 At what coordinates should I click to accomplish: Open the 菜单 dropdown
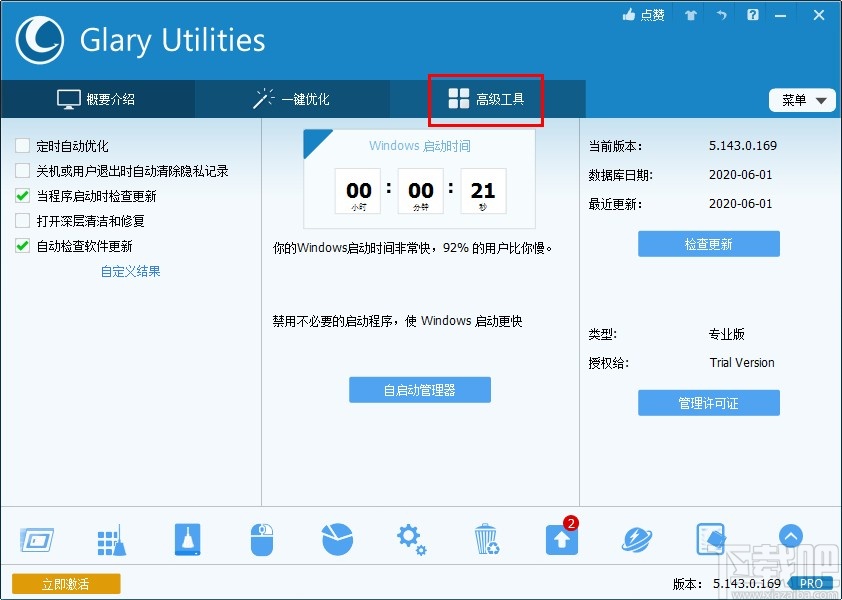coord(801,100)
